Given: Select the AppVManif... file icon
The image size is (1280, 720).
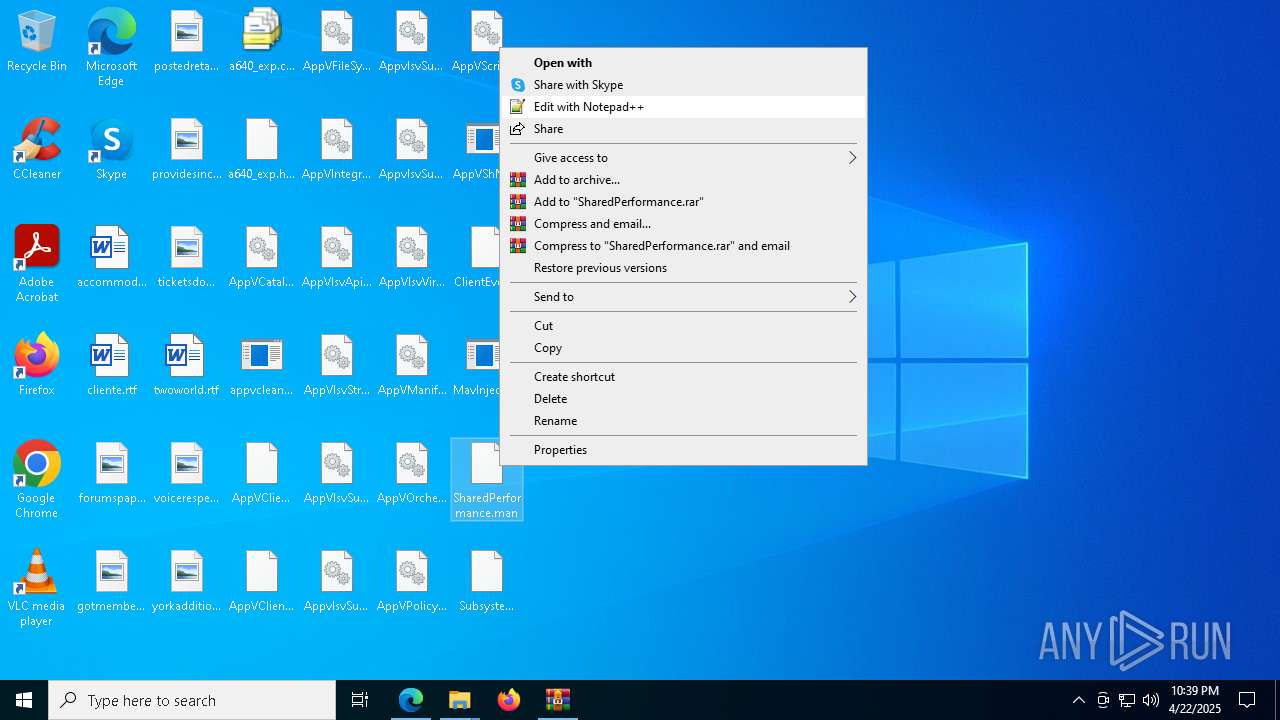Looking at the screenshot, I should 411,366.
